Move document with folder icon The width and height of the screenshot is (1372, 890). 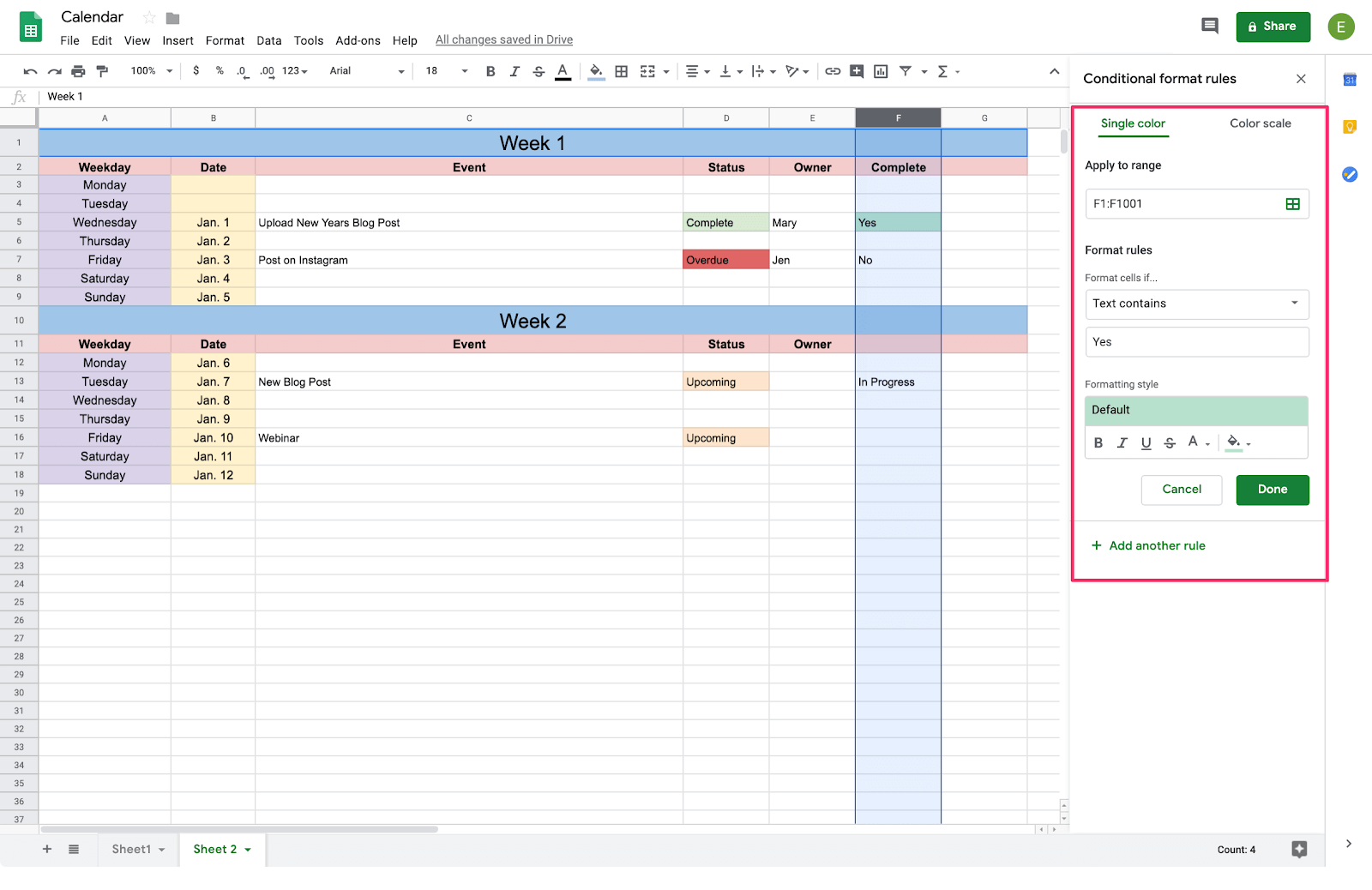tap(172, 18)
